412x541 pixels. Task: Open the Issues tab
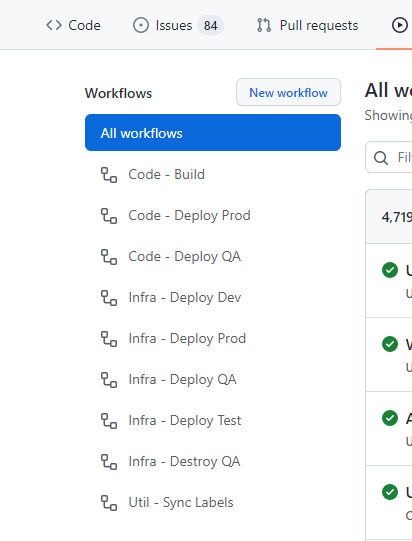[x=178, y=25]
